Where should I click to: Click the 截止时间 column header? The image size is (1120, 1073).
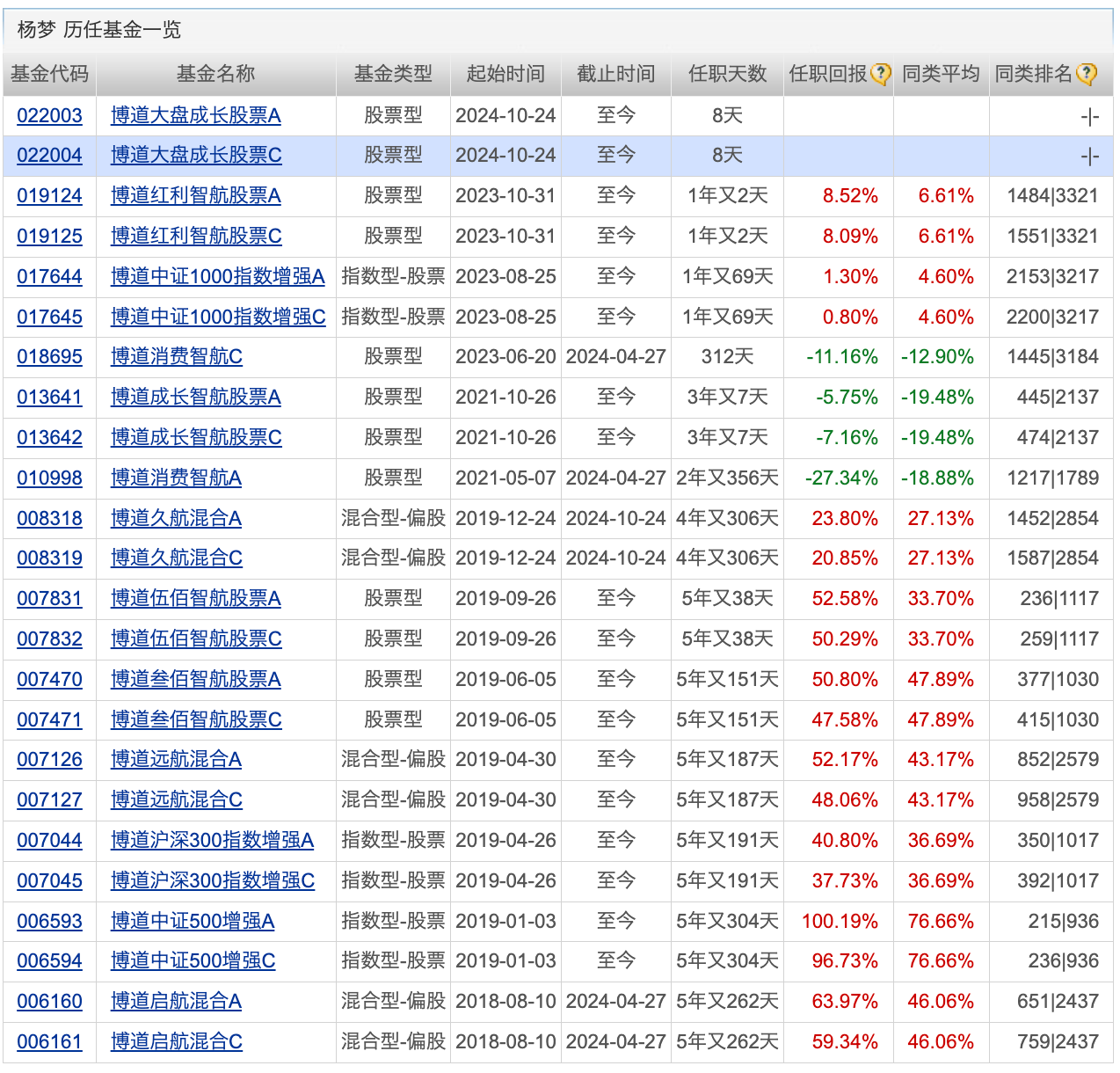616,75
